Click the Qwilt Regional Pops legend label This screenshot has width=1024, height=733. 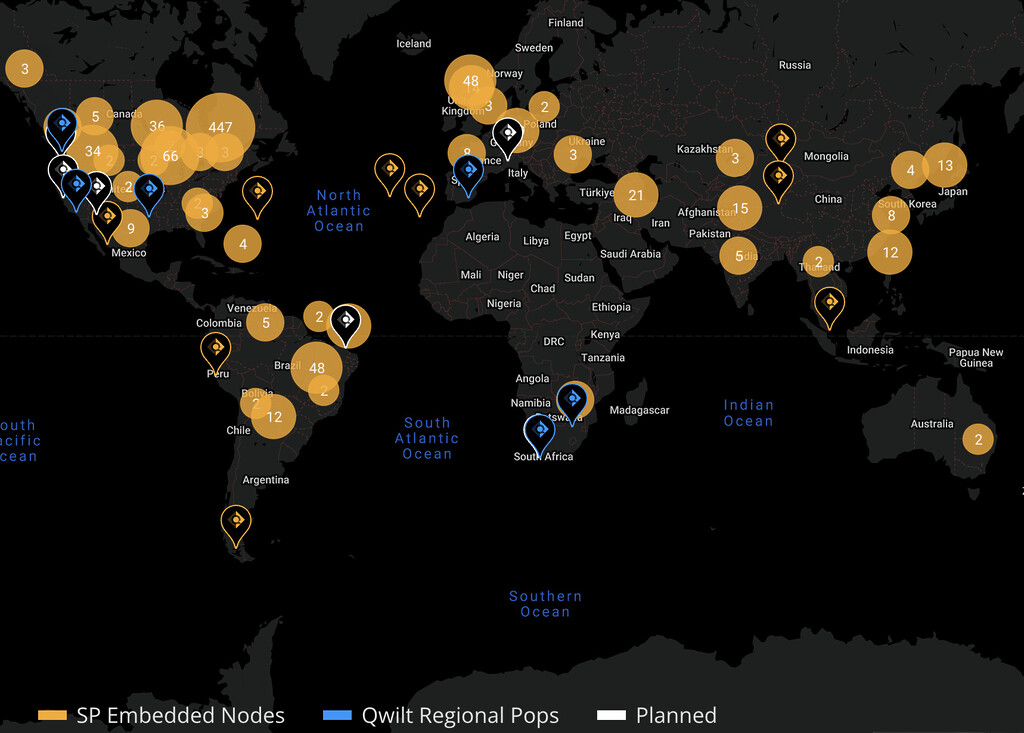(x=460, y=715)
